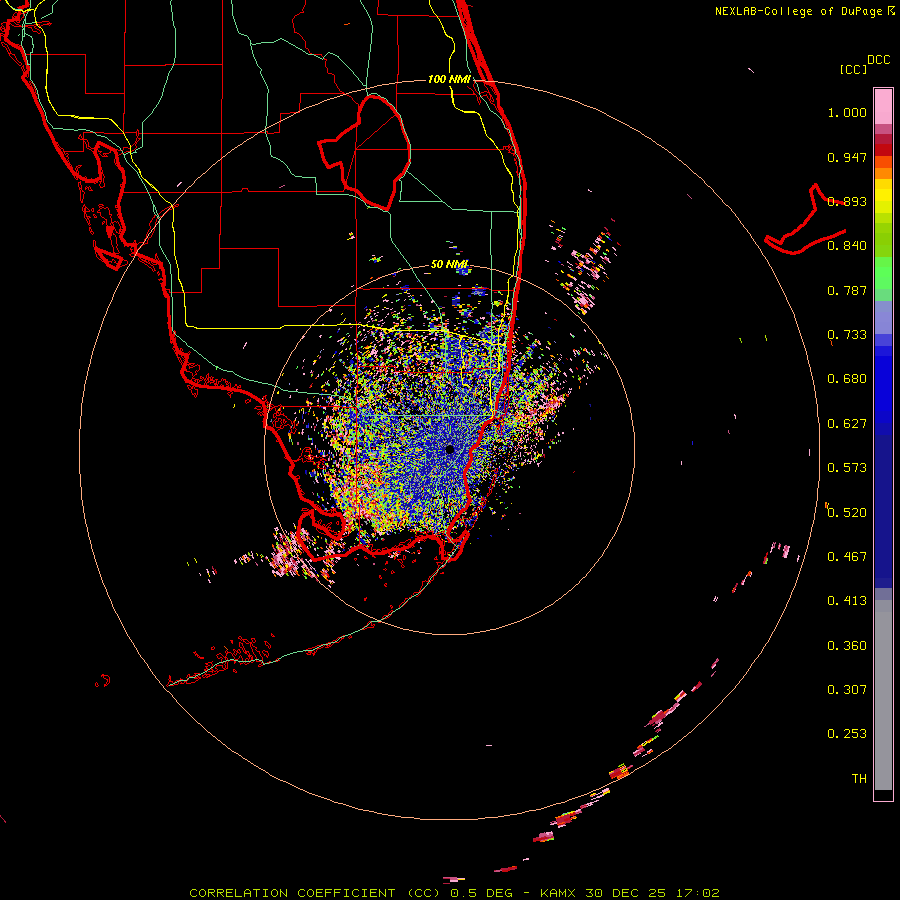The image size is (900, 900).
Task: Select the 0.947 scale value
Action: point(847,157)
